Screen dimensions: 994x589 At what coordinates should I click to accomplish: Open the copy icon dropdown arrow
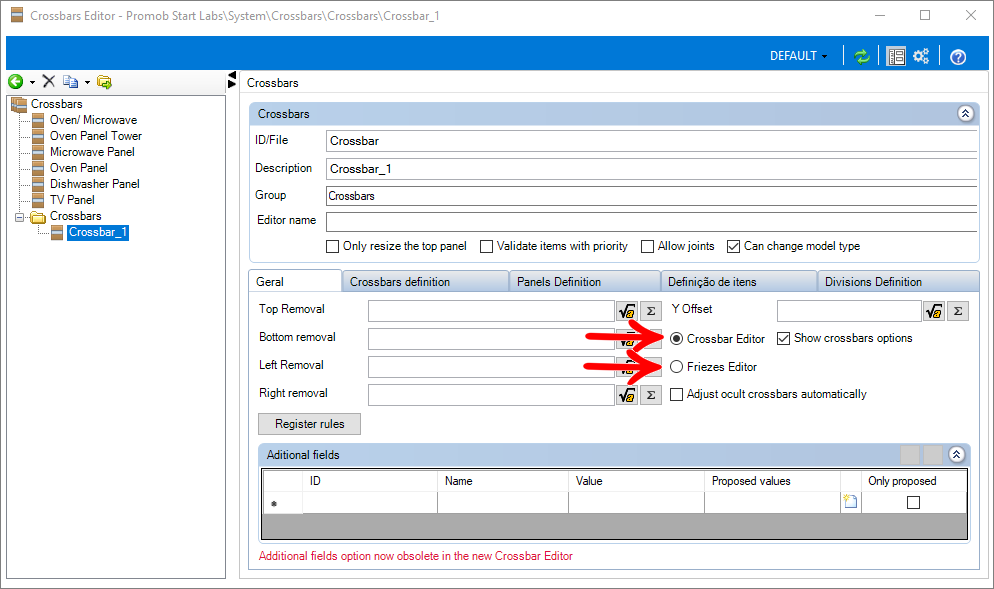click(x=87, y=82)
